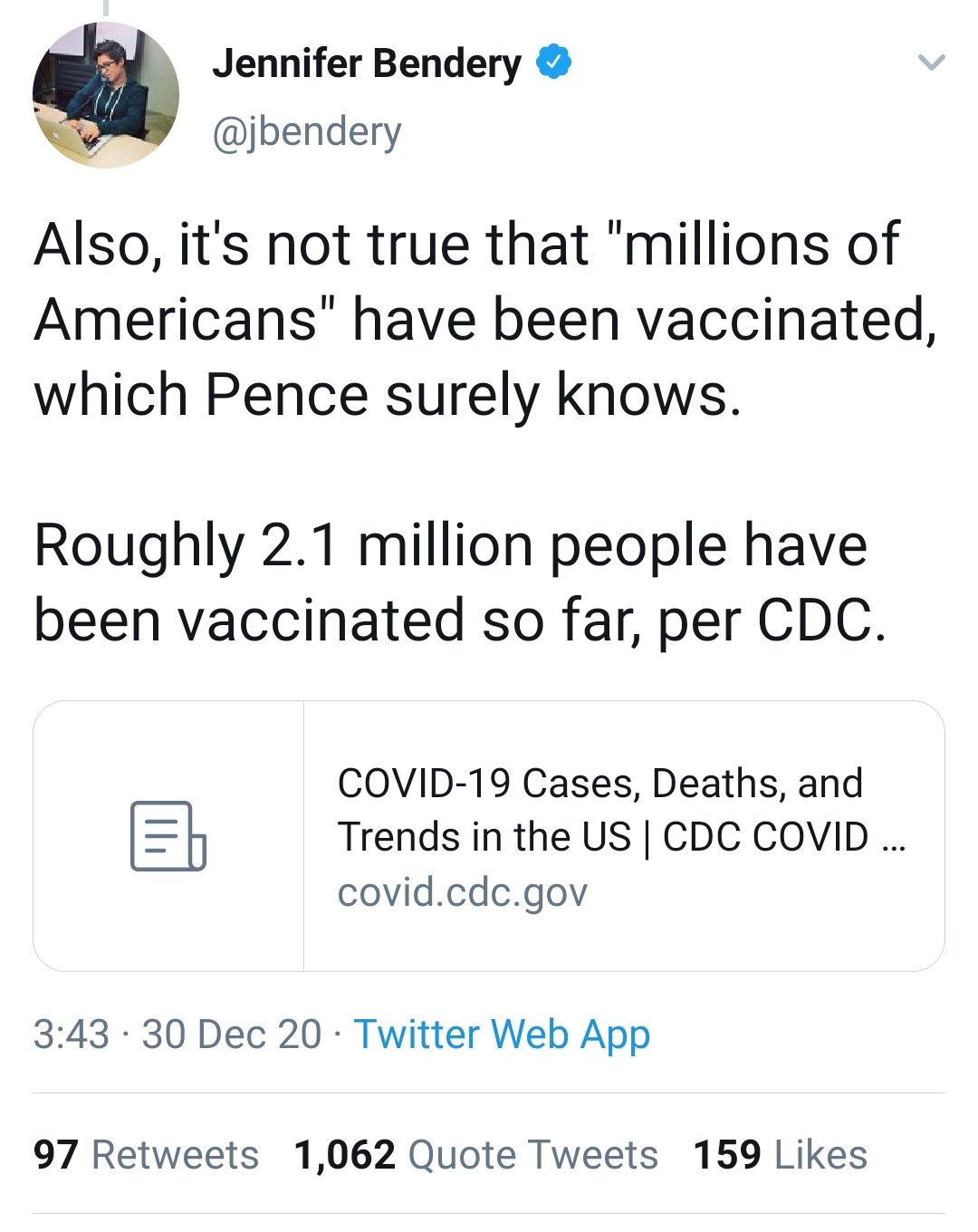Click the document icon in link card
Viewport: 978px width, 1232px height.
coord(168,835)
